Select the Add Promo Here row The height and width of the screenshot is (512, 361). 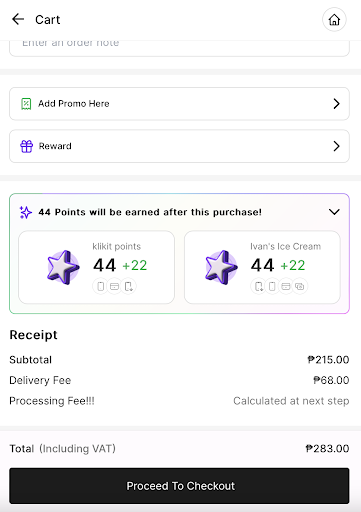pos(179,104)
